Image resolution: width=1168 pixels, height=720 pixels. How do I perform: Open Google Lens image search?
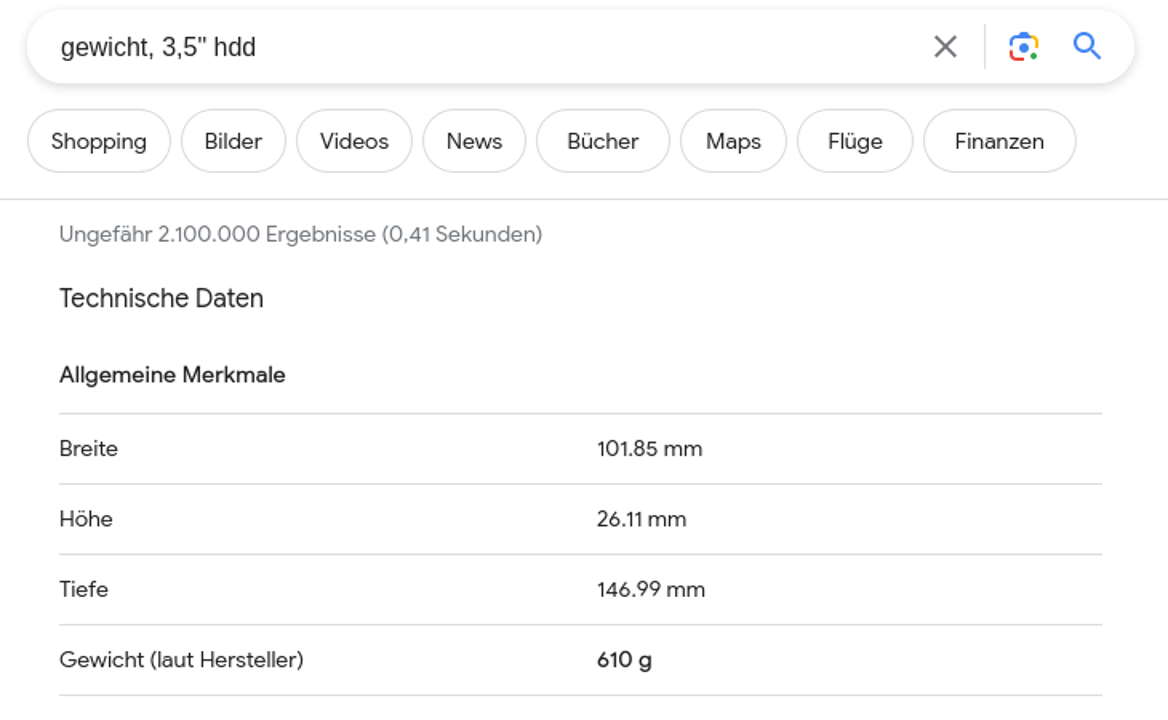[x=1022, y=45]
